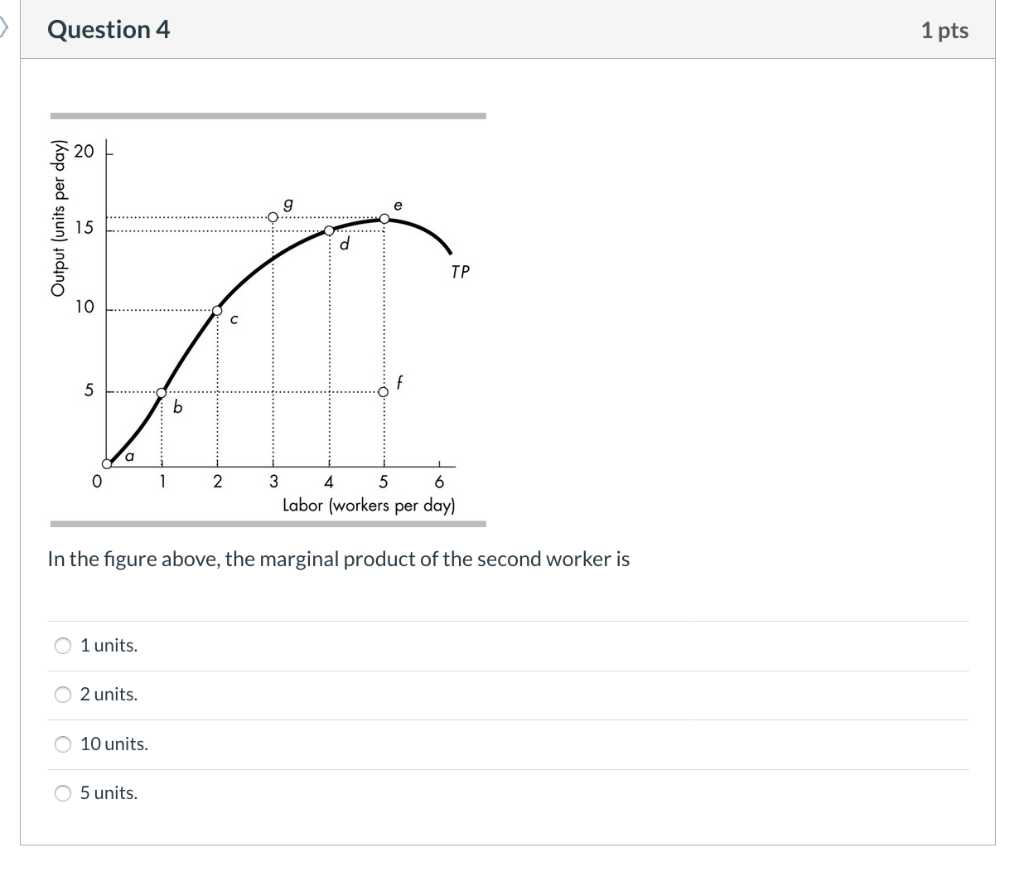Click point d on the TP curve
Screen dimensions: 1024x872
click(x=329, y=228)
